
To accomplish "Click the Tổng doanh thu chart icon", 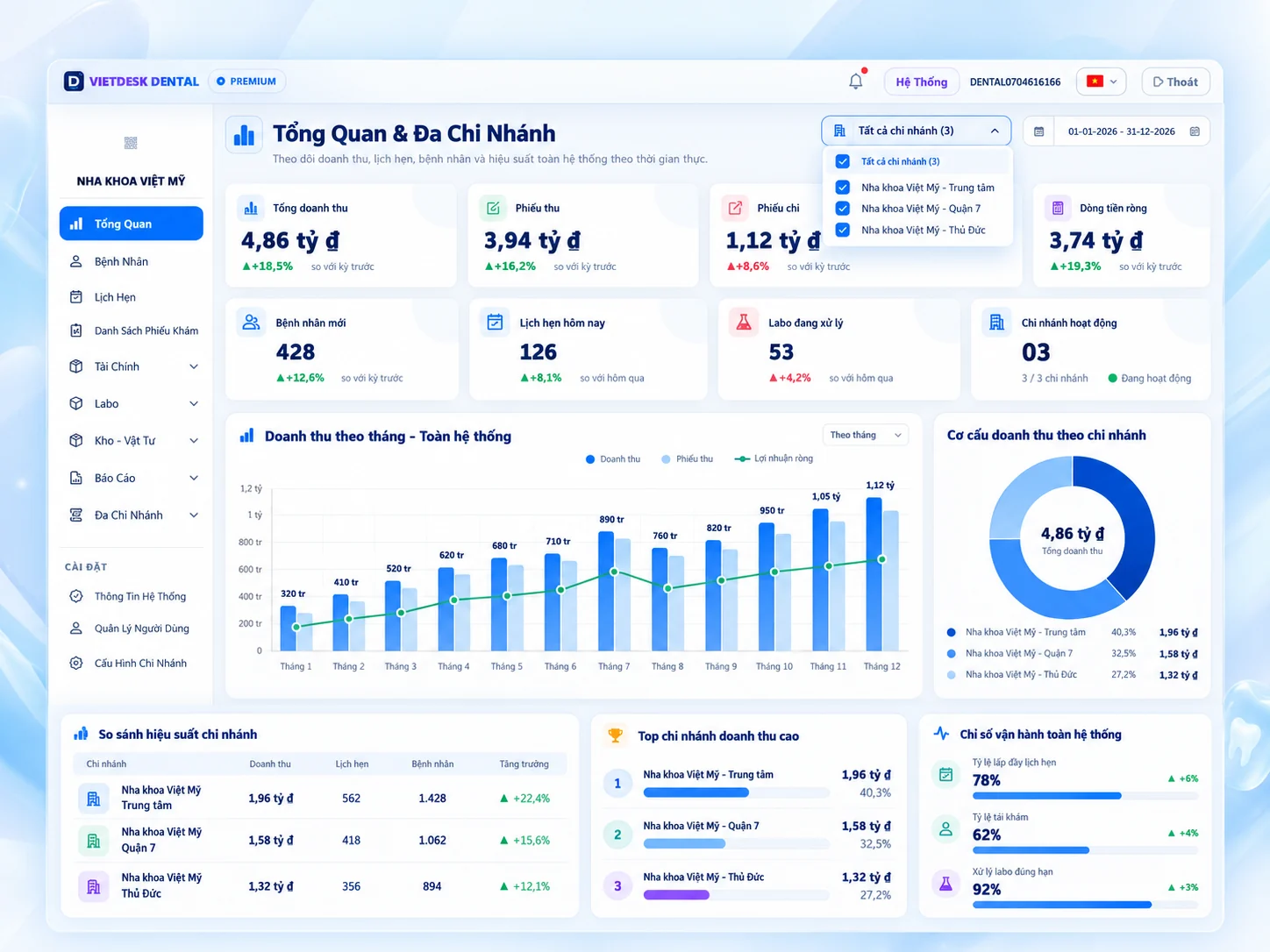I will click(251, 208).
